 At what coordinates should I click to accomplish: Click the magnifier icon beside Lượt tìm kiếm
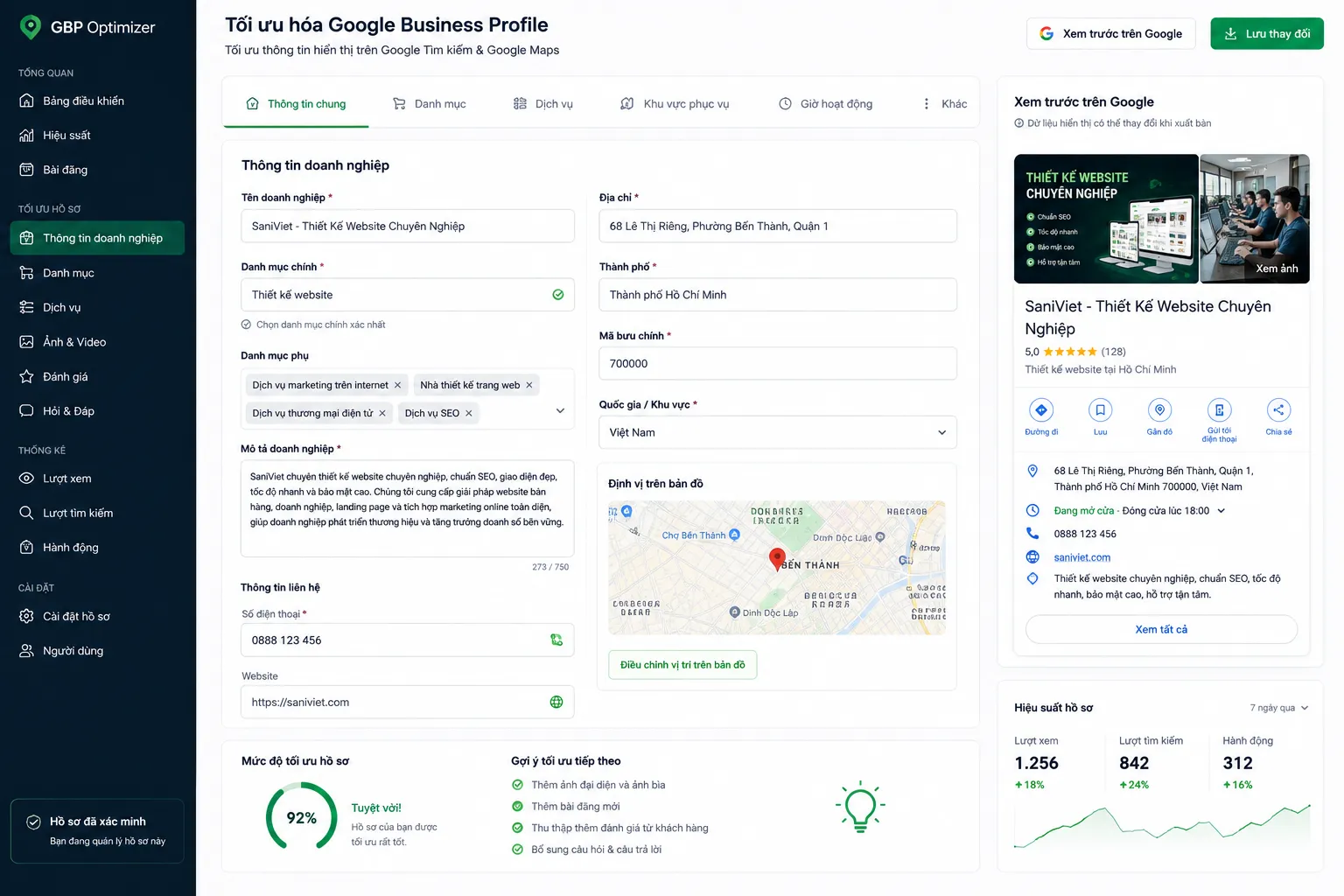coord(27,513)
